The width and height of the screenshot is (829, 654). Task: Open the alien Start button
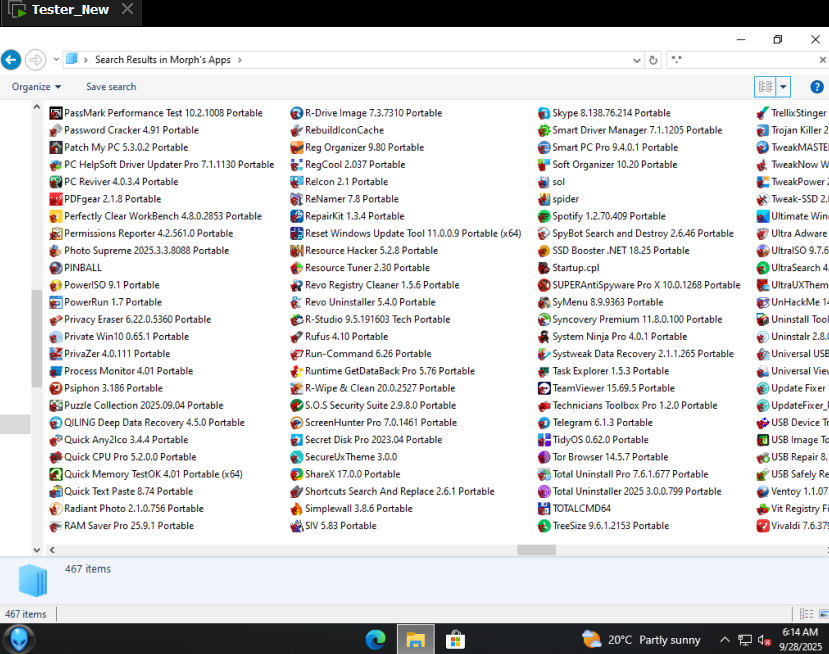point(19,639)
